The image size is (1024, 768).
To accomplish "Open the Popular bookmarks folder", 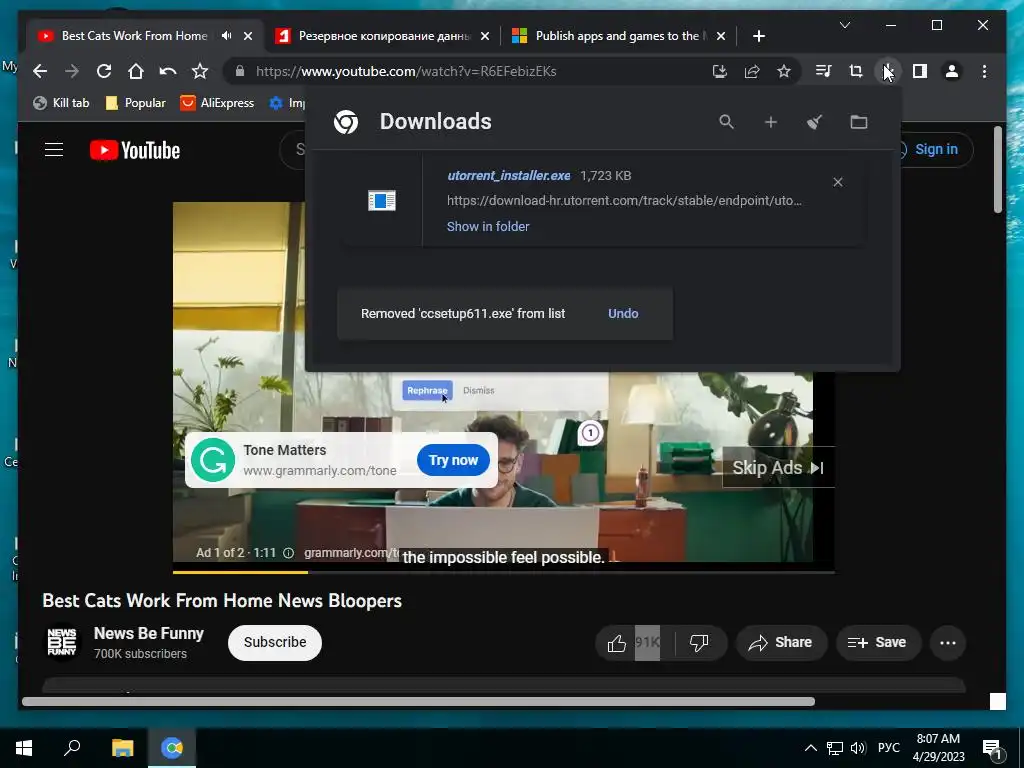I will click(x=136, y=103).
